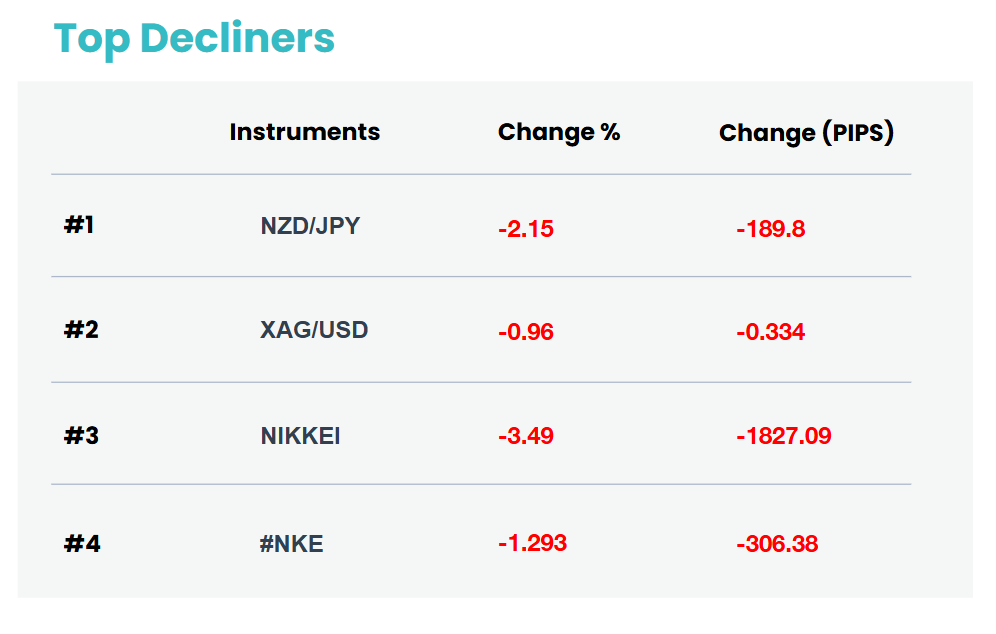Image resolution: width=996 pixels, height=634 pixels.
Task: Click the Change % column header
Action: pos(559,132)
